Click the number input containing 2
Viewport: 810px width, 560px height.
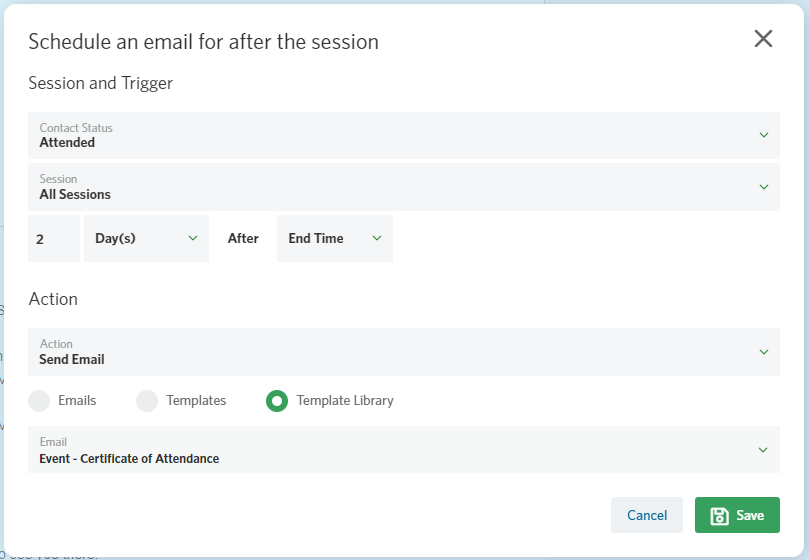(54, 238)
